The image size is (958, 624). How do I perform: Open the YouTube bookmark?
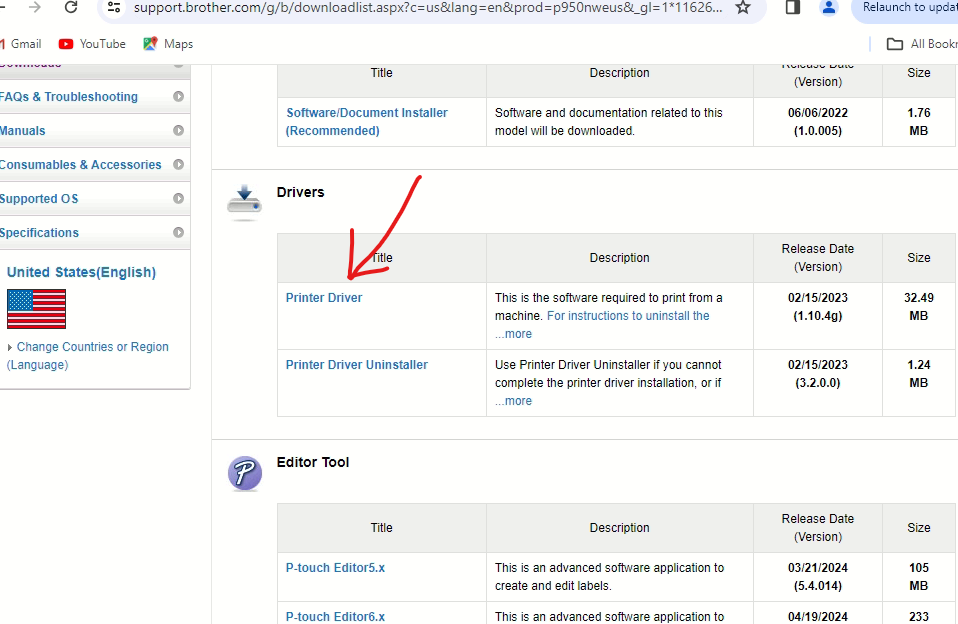[92, 44]
